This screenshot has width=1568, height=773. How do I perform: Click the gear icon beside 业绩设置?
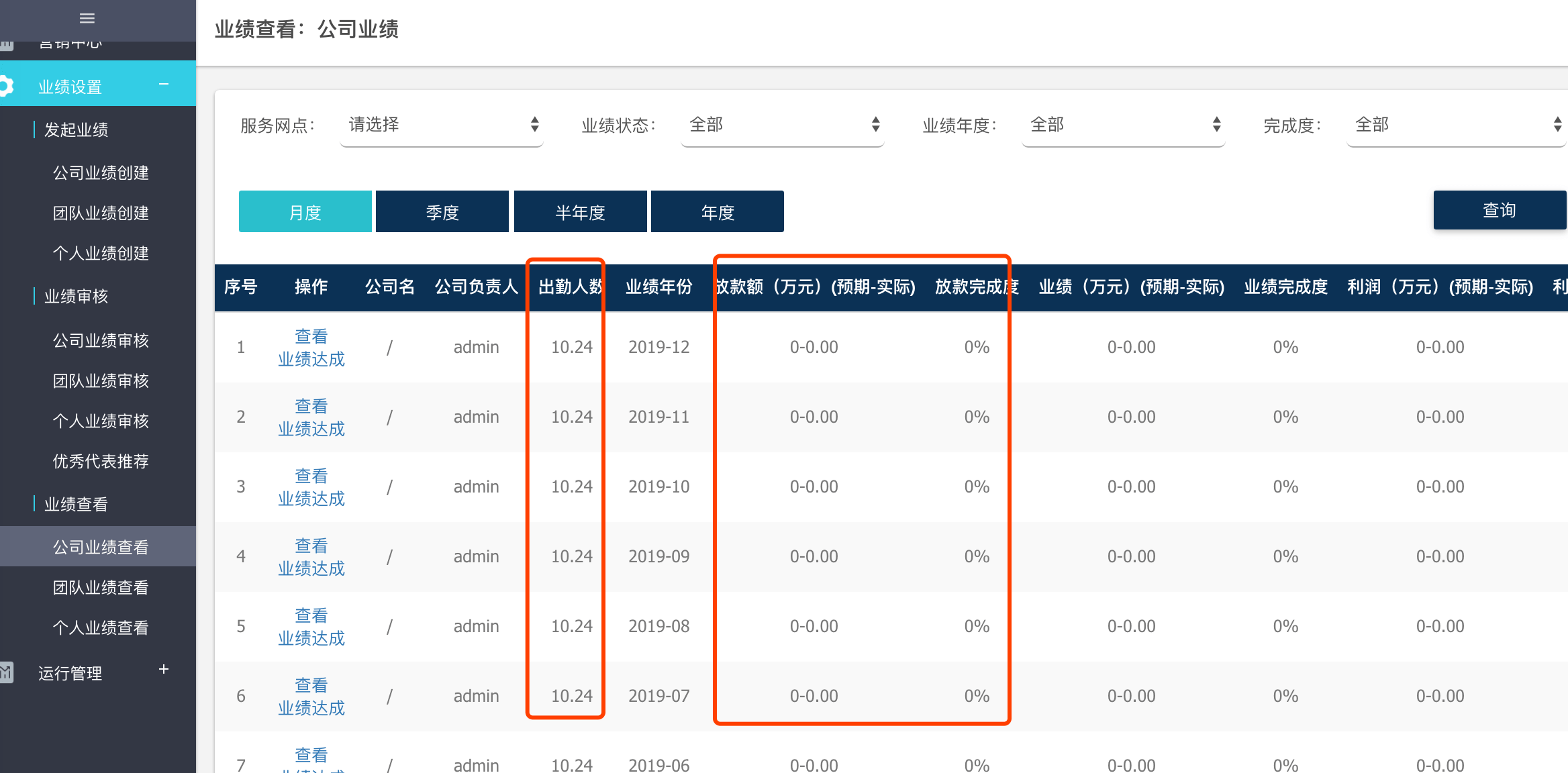pyautogui.click(x=7, y=85)
